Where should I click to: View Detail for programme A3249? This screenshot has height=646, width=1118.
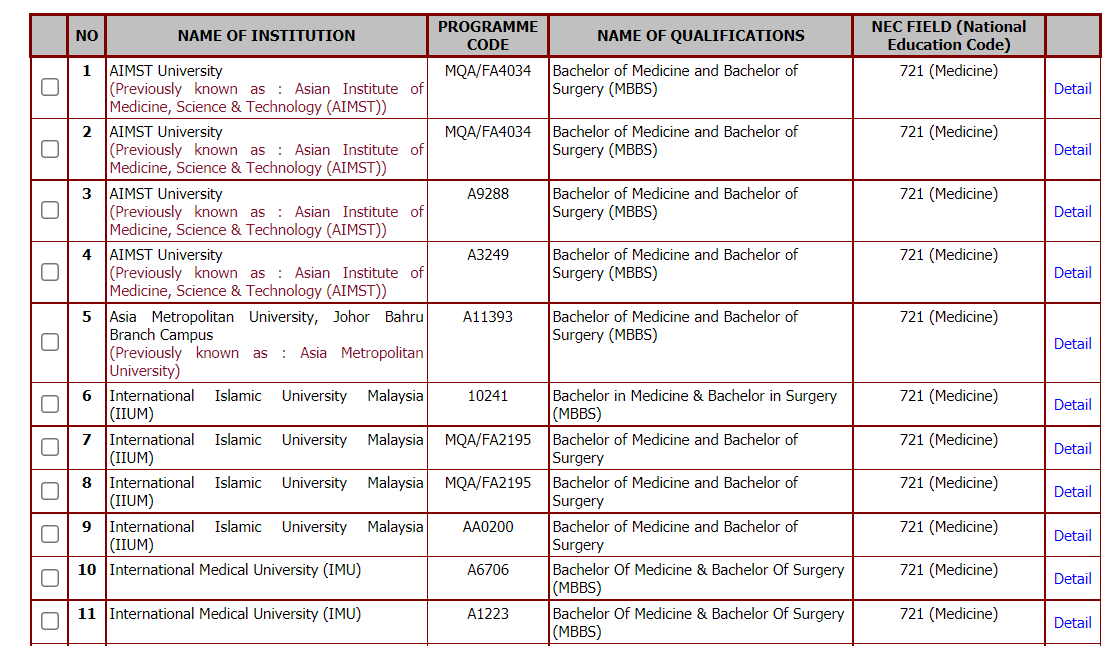point(1072,273)
